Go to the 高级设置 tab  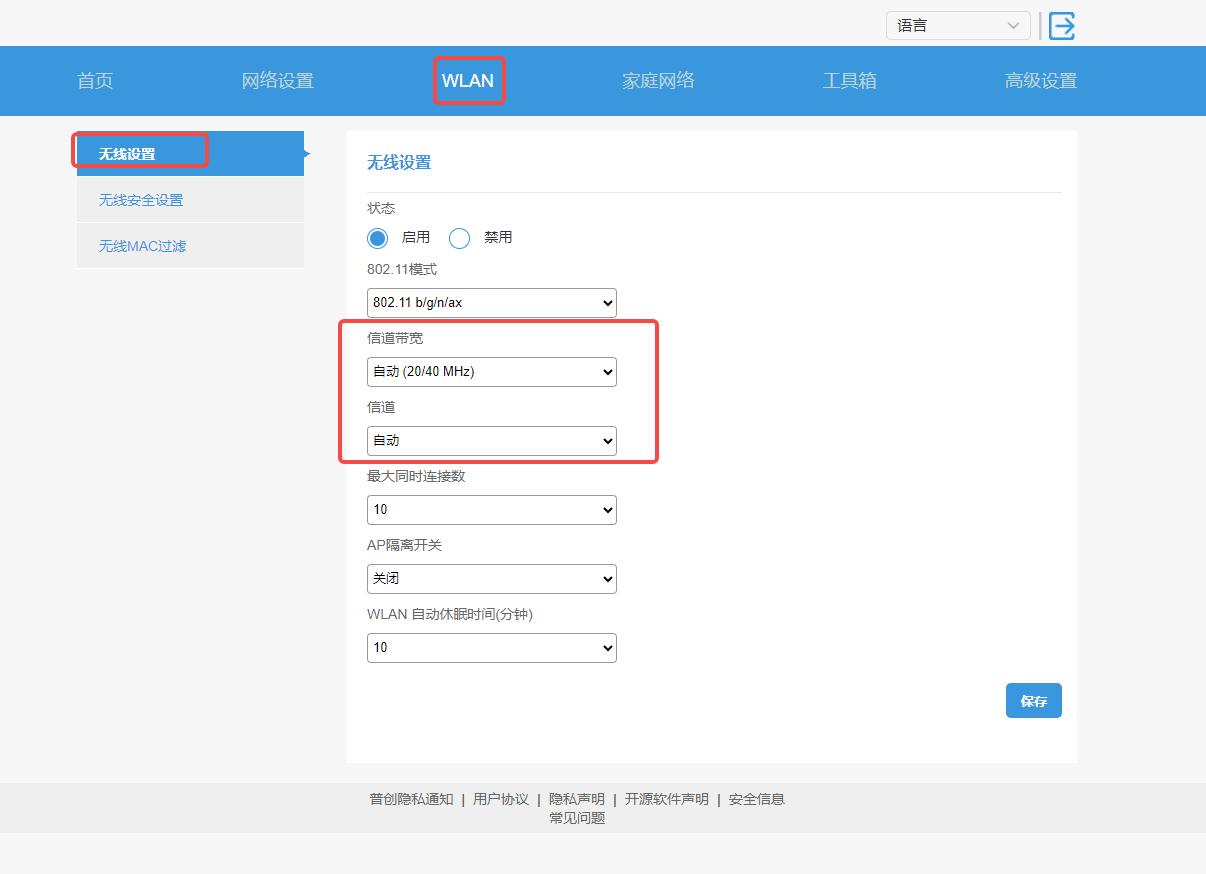pyautogui.click(x=1040, y=81)
